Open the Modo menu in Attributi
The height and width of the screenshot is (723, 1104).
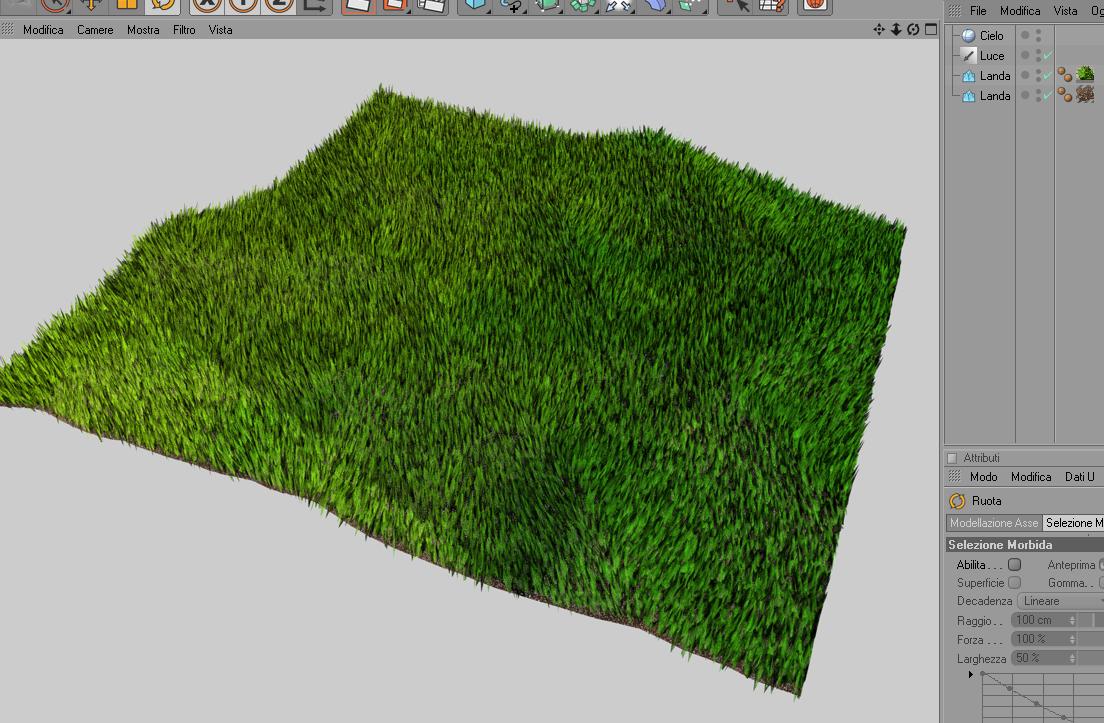(x=984, y=477)
